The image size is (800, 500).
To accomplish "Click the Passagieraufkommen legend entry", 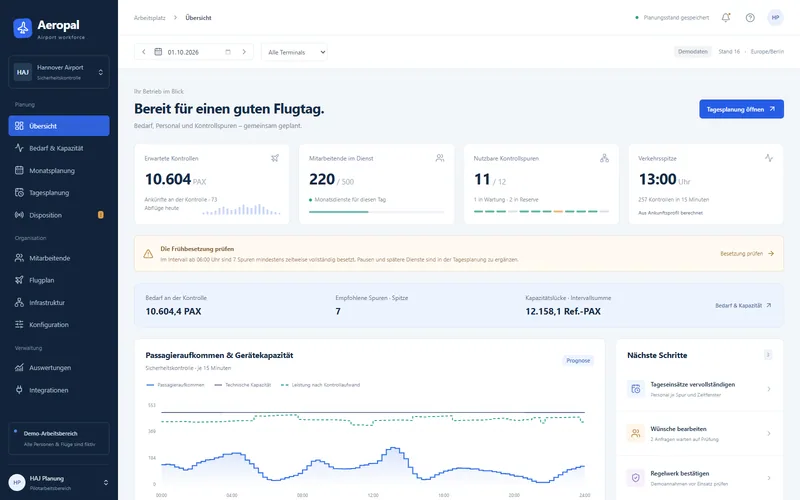I will click(175, 385).
